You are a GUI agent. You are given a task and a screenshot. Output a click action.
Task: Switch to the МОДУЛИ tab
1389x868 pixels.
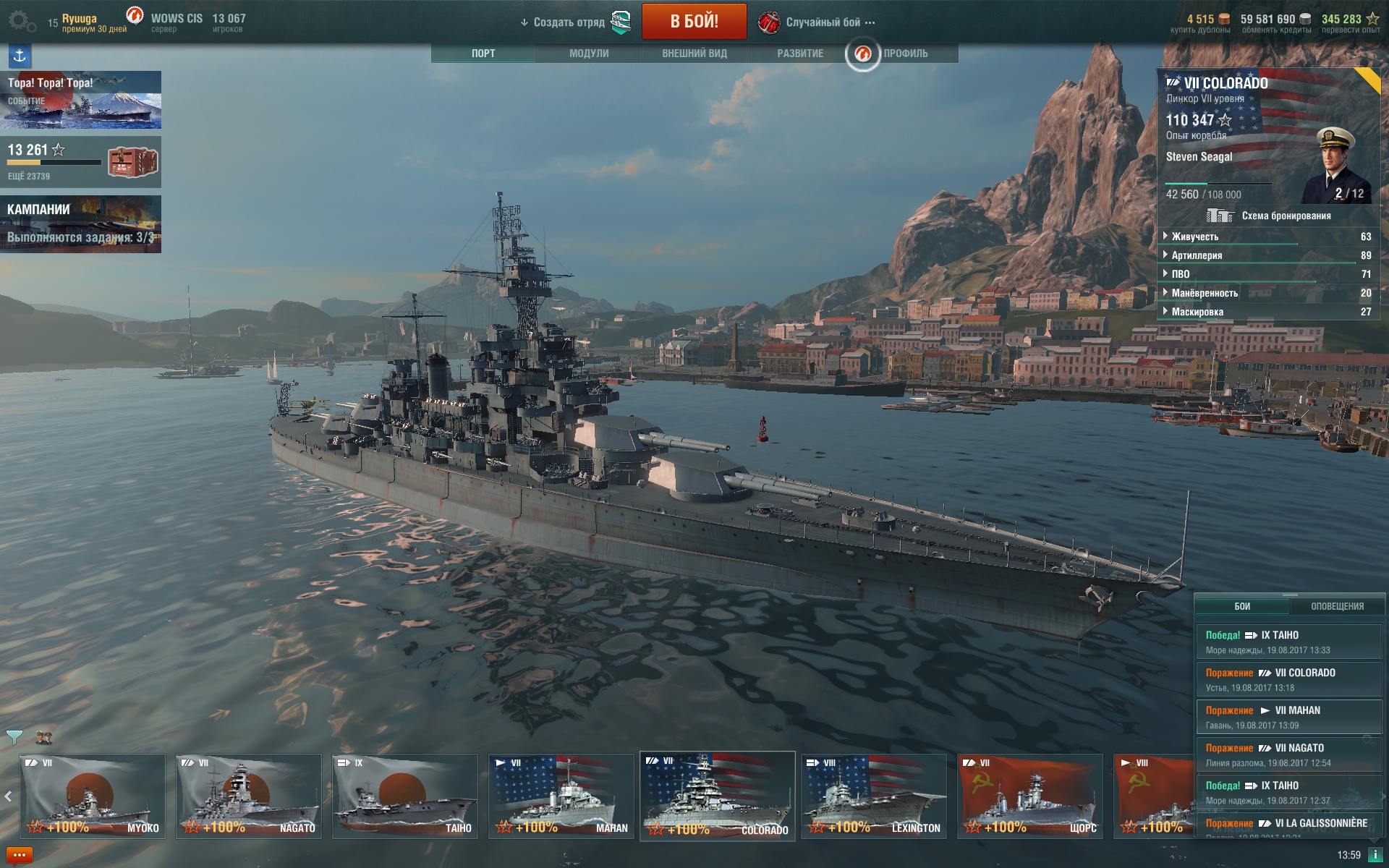(589, 54)
